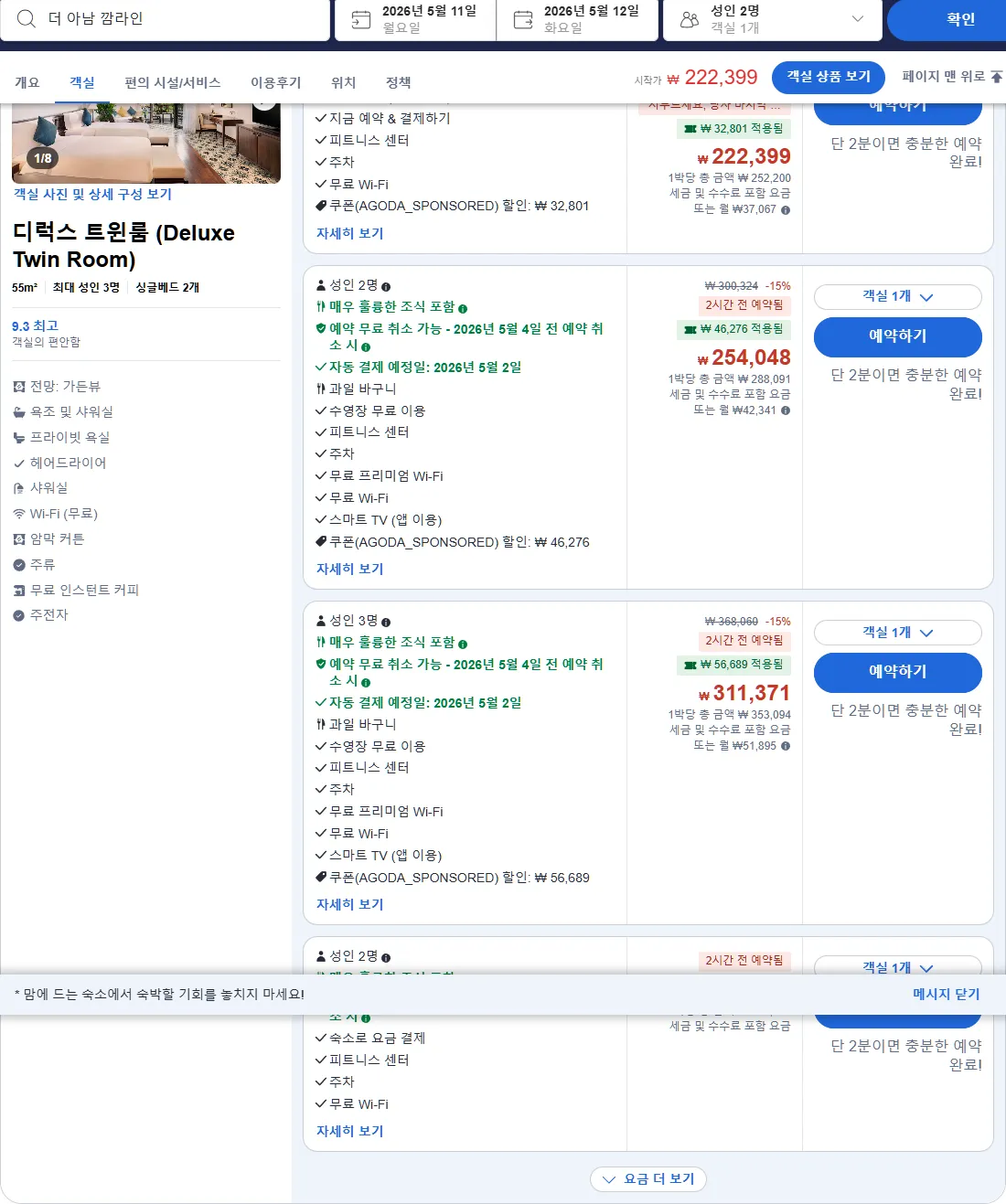This screenshot has height=1204, width=1006.
Task: Select check-in date 2026년 5월 11일
Action: pyautogui.click(x=415, y=19)
